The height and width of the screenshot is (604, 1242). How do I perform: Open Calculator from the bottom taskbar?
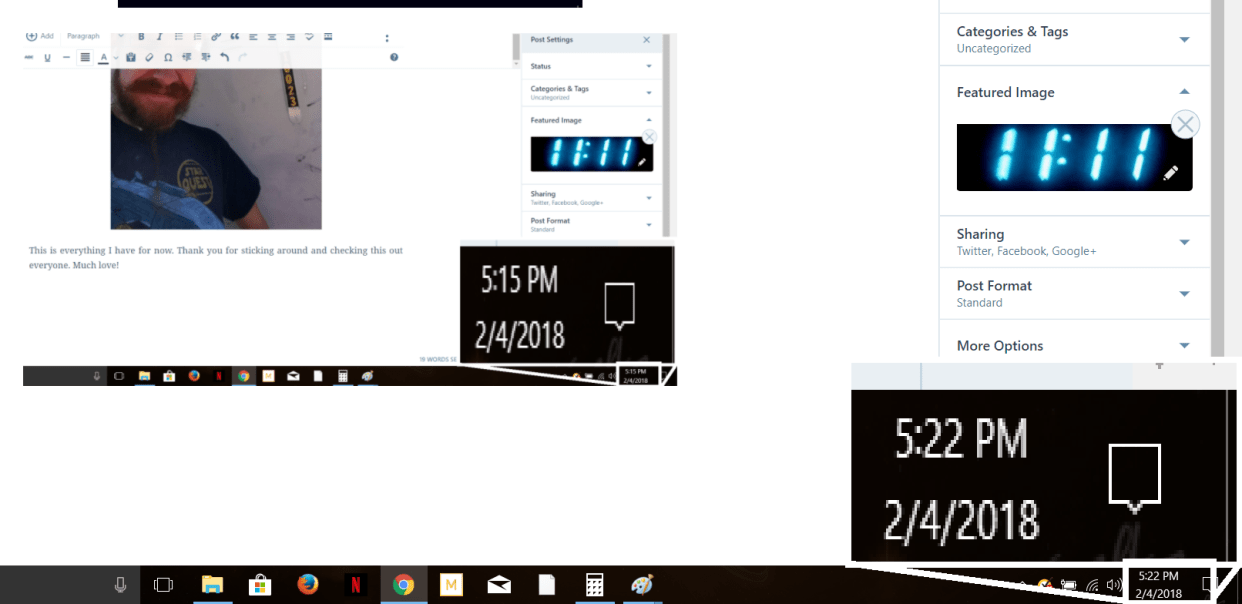(594, 585)
